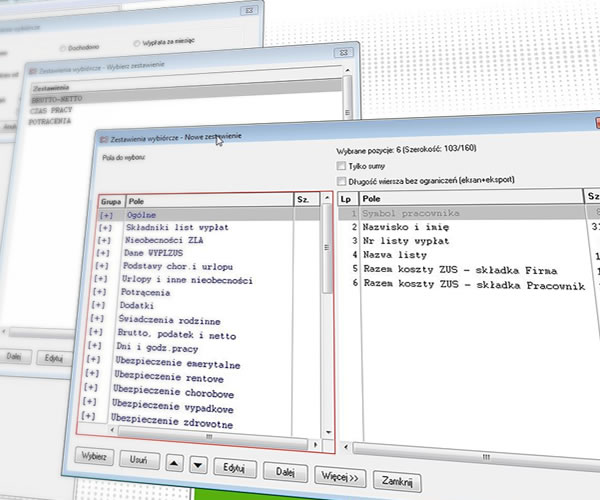The width and height of the screenshot is (600, 500).
Task: Select the Dochodowo radio option
Action: pyautogui.click(x=63, y=48)
